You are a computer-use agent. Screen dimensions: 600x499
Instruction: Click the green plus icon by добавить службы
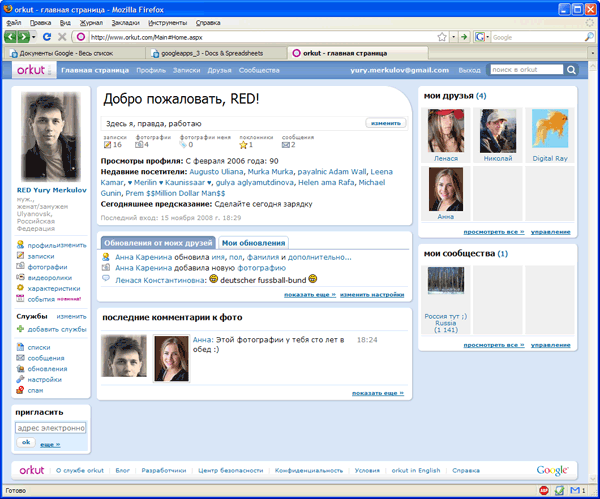tap(20, 329)
